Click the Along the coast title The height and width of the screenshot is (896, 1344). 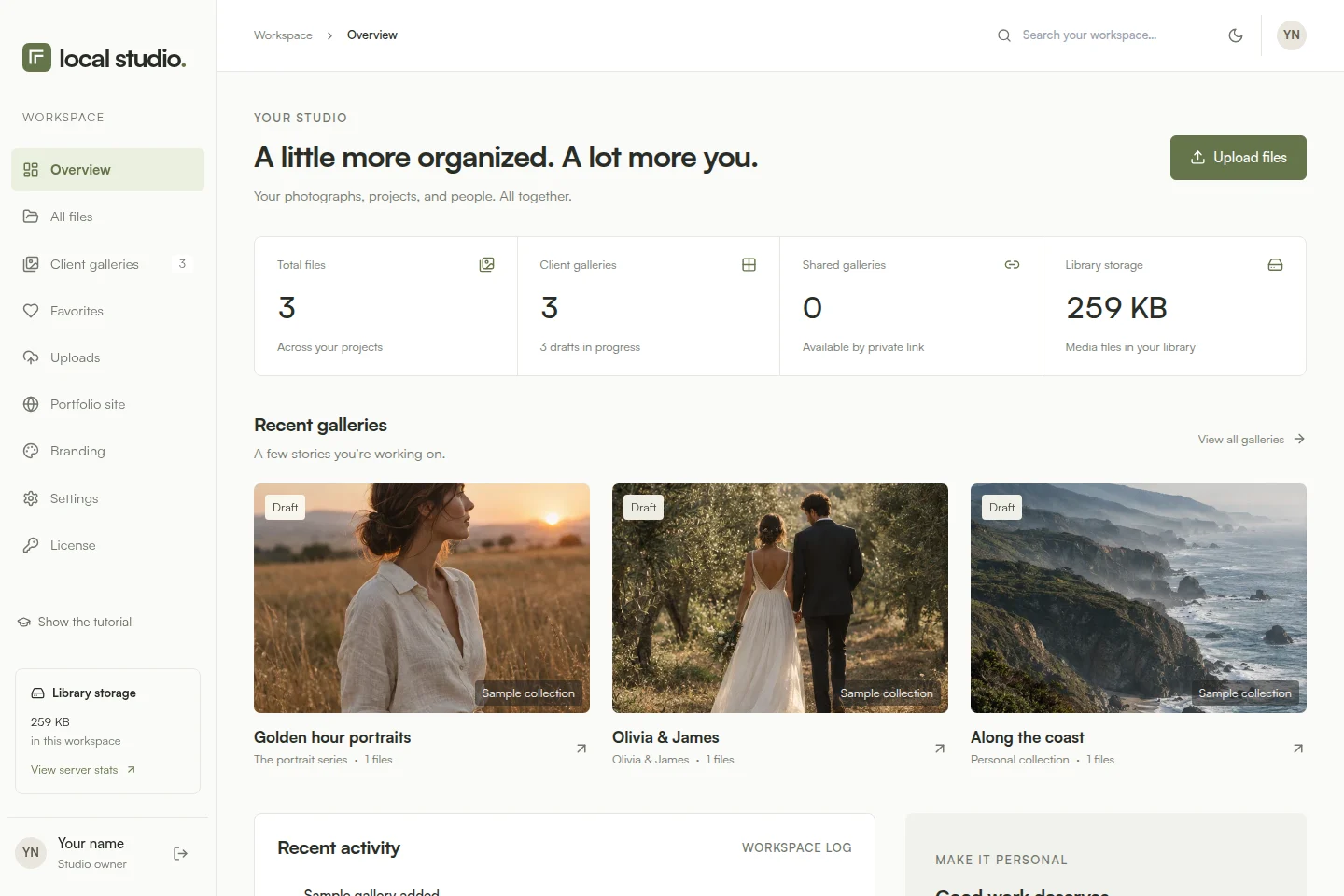[1028, 737]
